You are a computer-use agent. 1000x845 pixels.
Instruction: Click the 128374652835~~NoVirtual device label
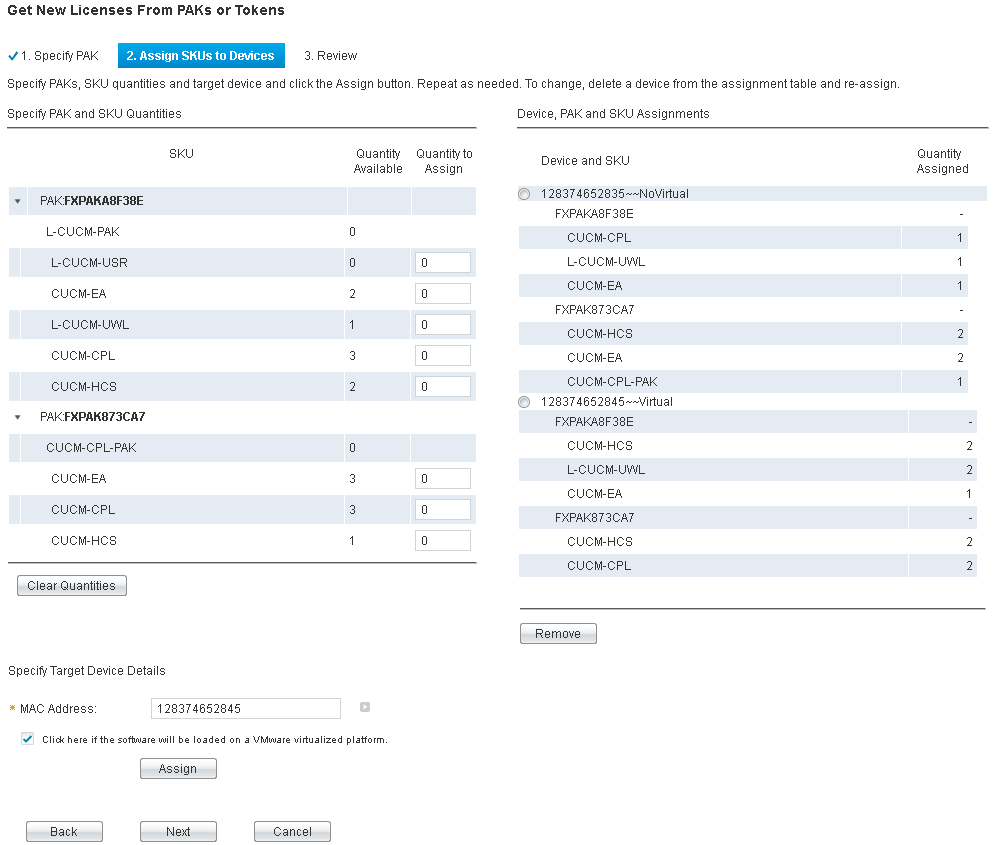[x=614, y=194]
